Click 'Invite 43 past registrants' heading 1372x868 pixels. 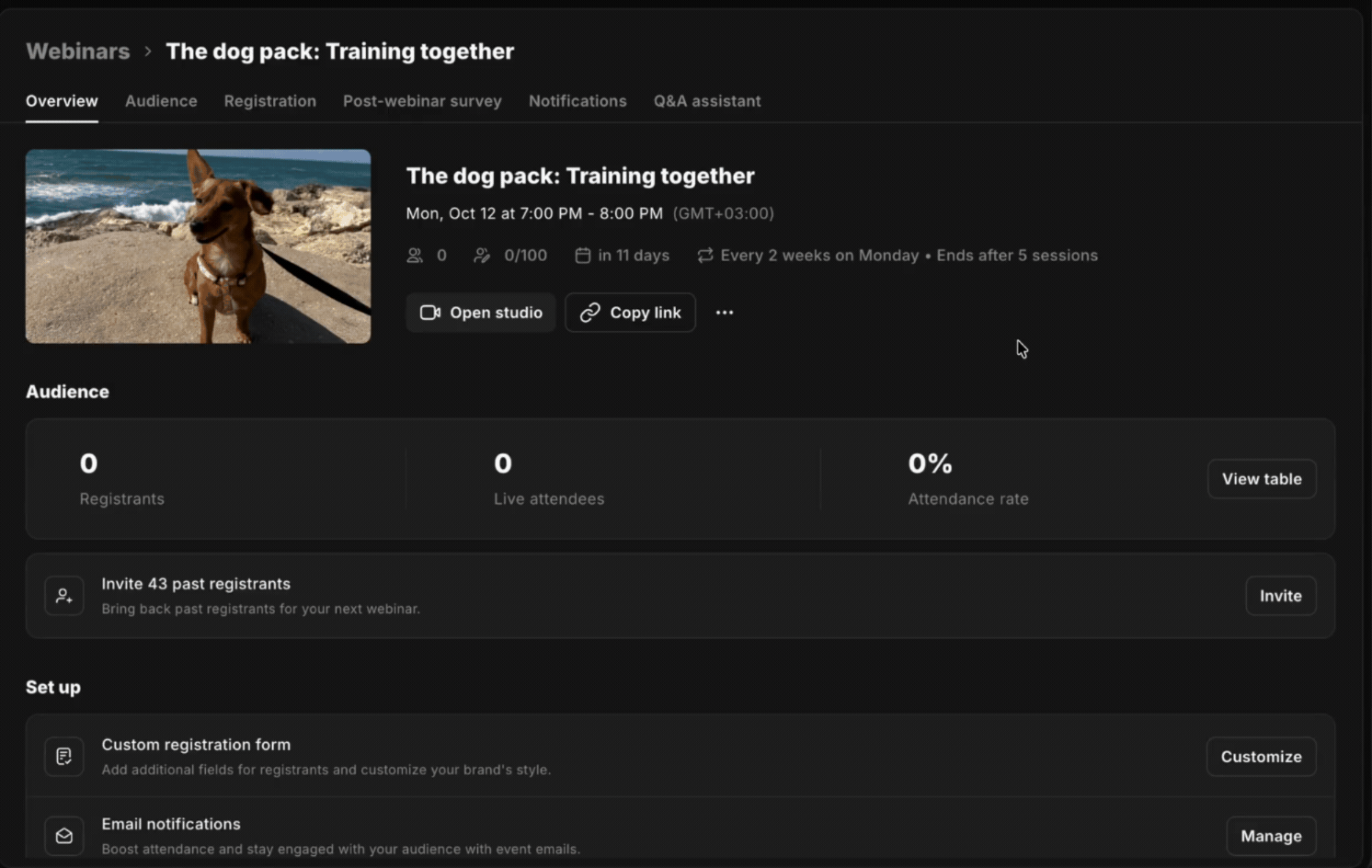196,584
